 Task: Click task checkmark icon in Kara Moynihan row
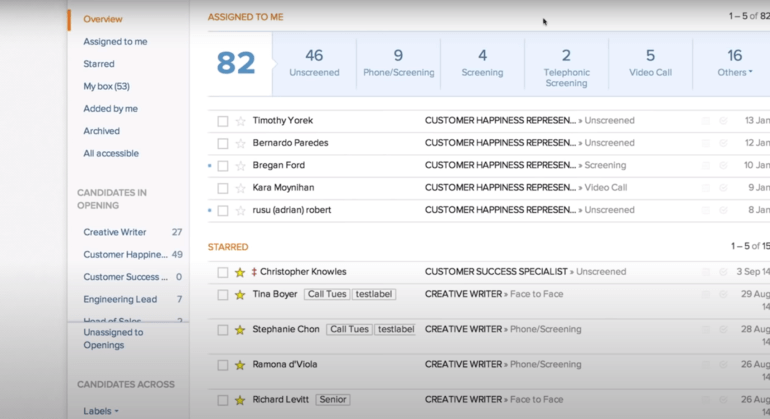(x=723, y=188)
